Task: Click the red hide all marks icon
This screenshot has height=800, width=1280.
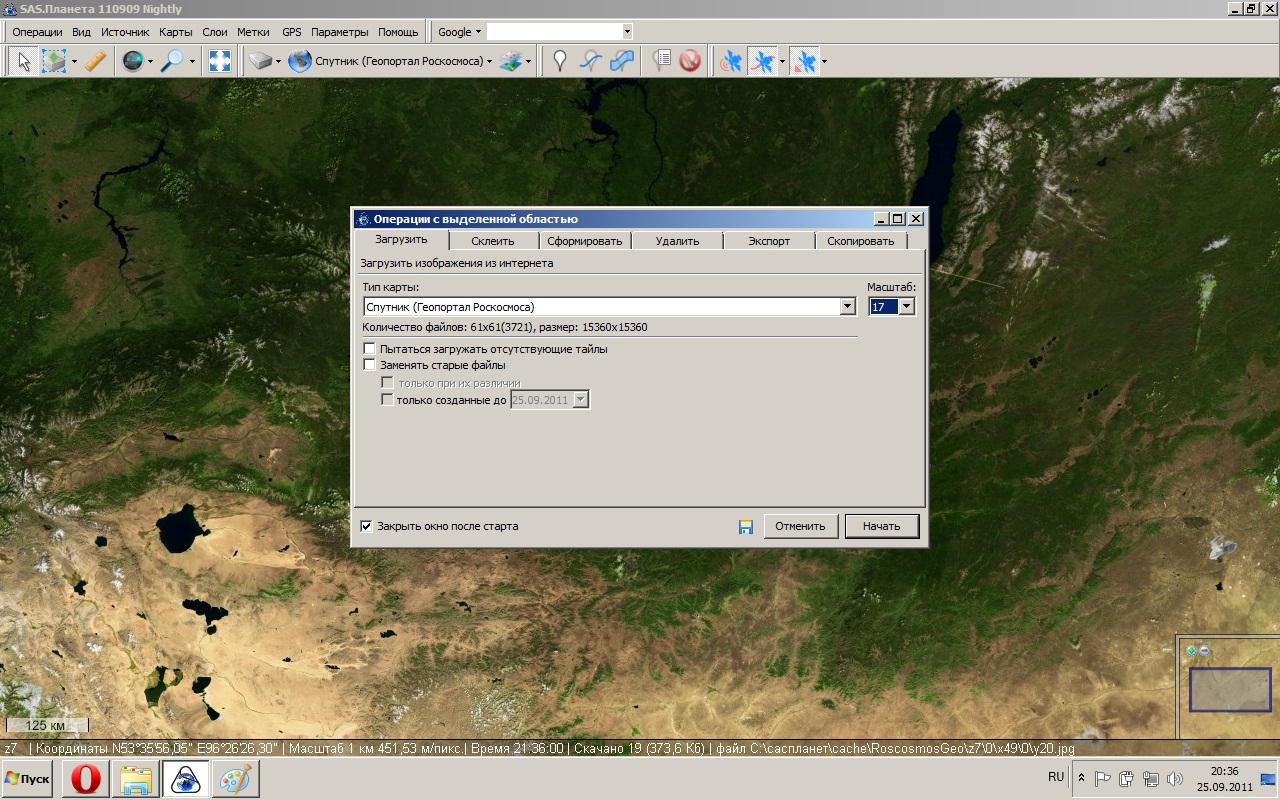Action: [x=690, y=61]
